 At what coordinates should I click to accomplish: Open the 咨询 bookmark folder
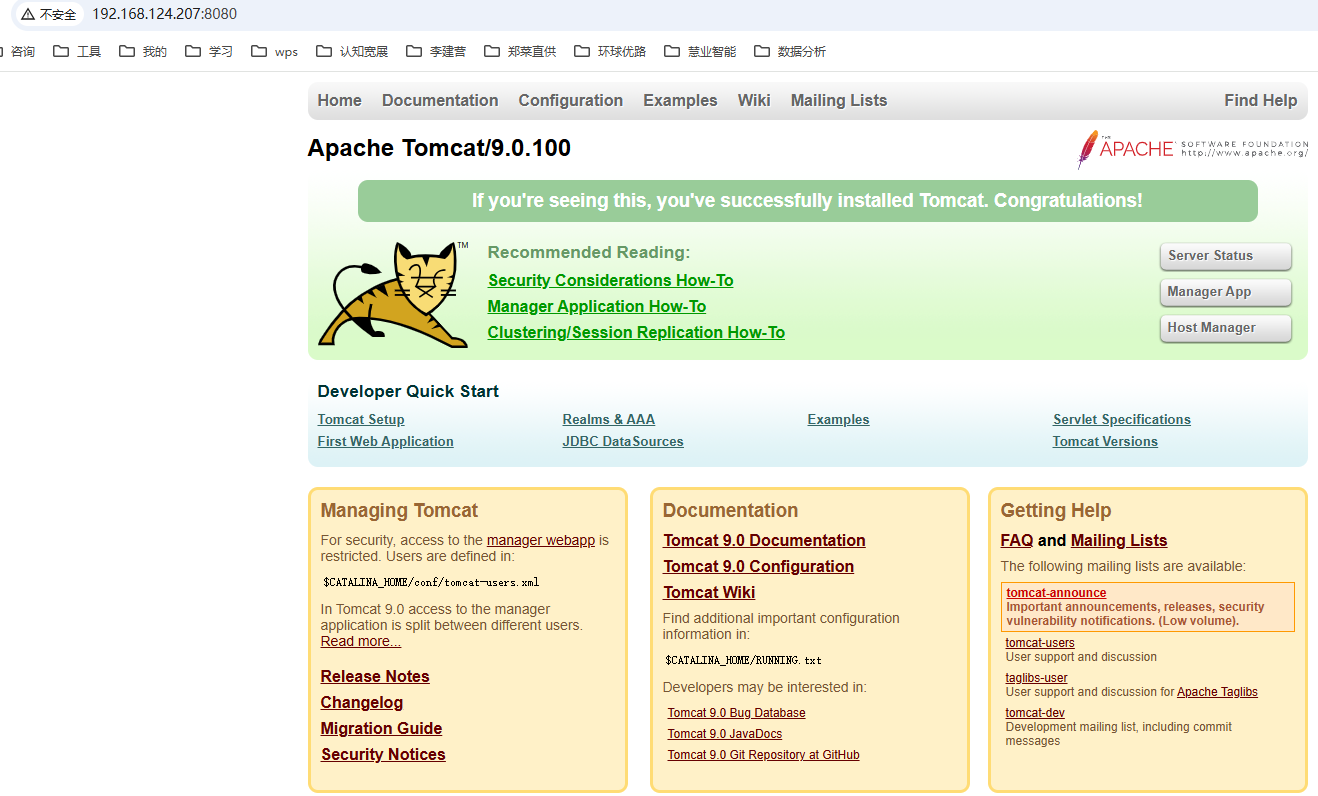(17, 51)
